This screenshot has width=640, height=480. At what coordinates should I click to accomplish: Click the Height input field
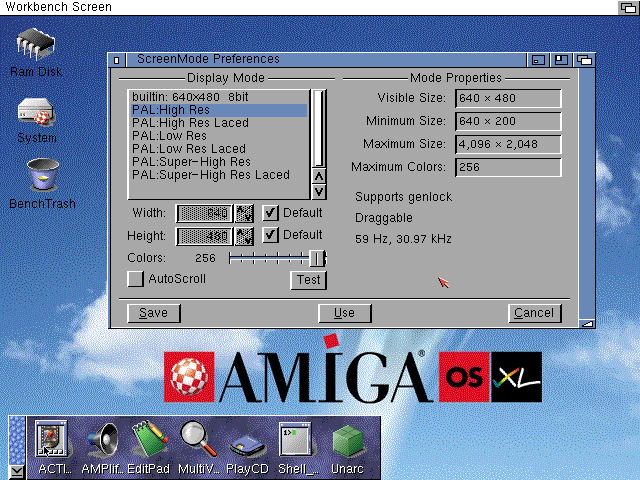[x=204, y=236]
